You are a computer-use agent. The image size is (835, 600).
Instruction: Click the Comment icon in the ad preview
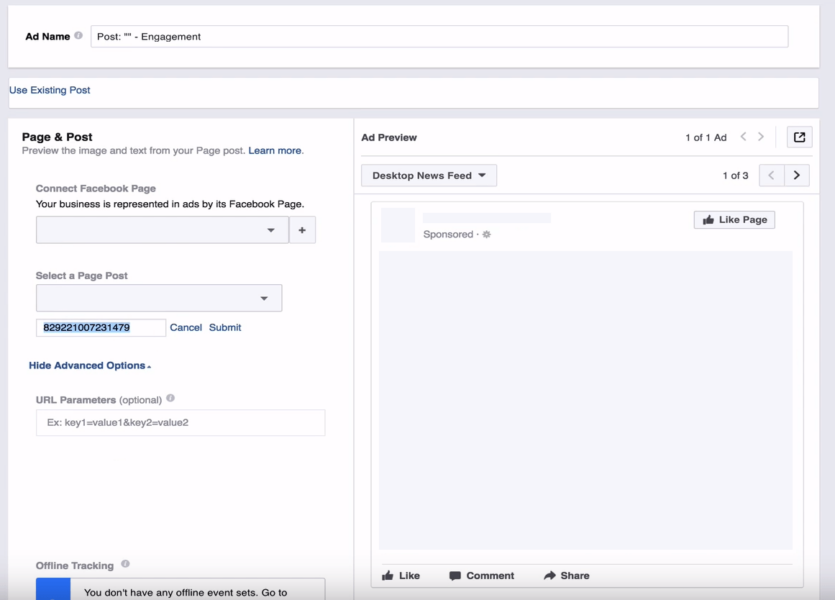coord(455,575)
